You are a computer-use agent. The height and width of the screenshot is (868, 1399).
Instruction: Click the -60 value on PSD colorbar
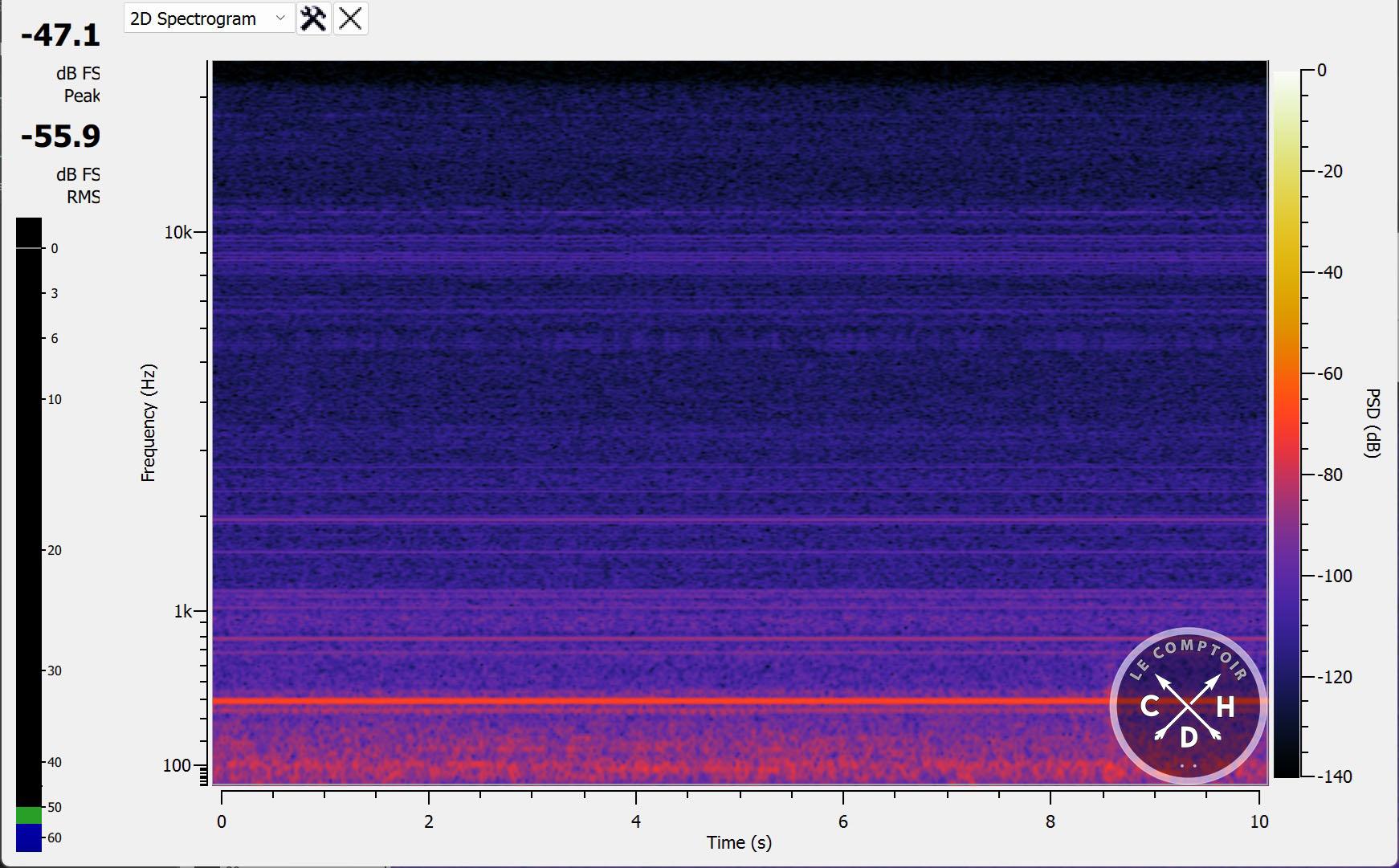[1331, 373]
